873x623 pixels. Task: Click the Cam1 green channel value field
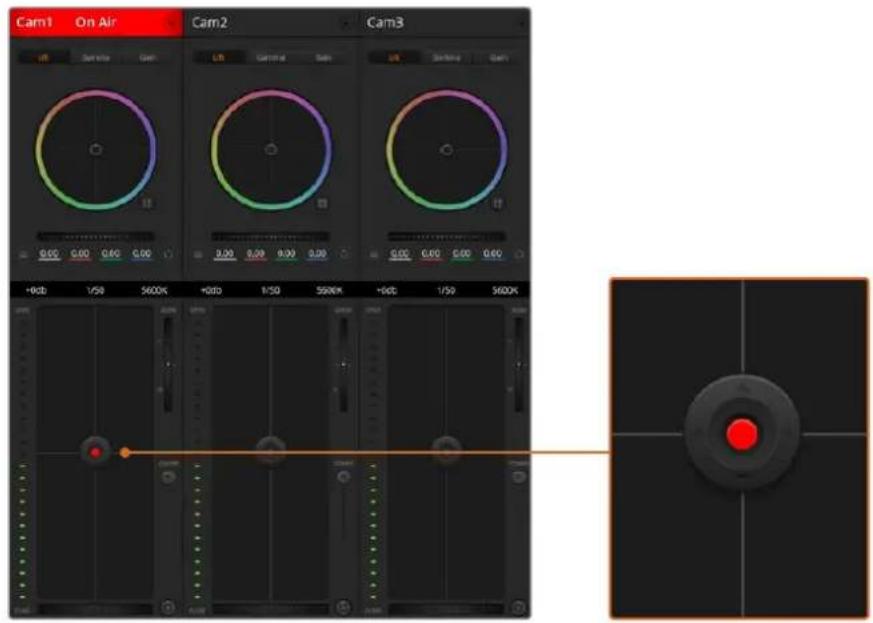tap(110, 254)
